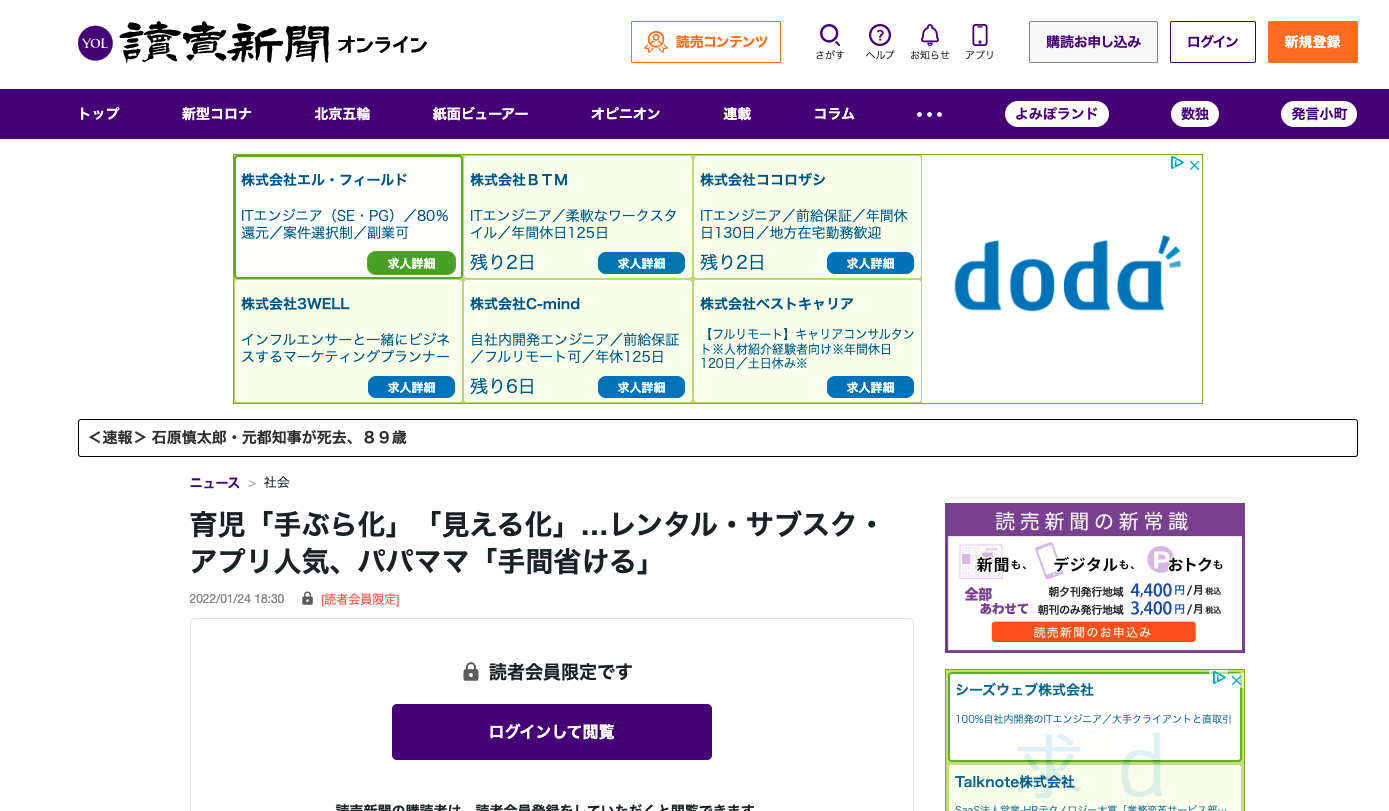Click the AdChoices triangle icon on the sidebar ad

[x=1219, y=679]
